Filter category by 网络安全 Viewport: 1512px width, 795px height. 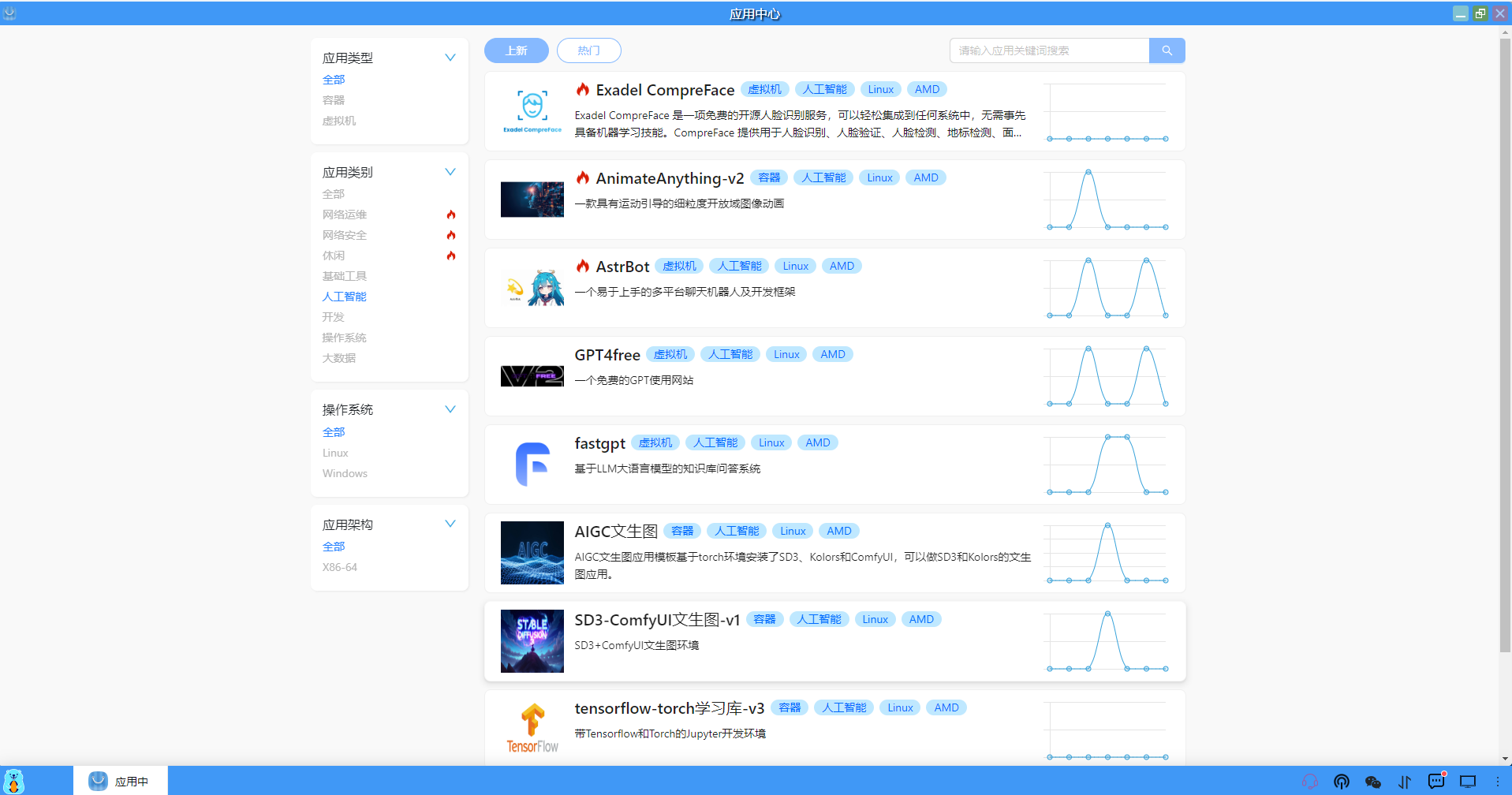[x=345, y=235]
